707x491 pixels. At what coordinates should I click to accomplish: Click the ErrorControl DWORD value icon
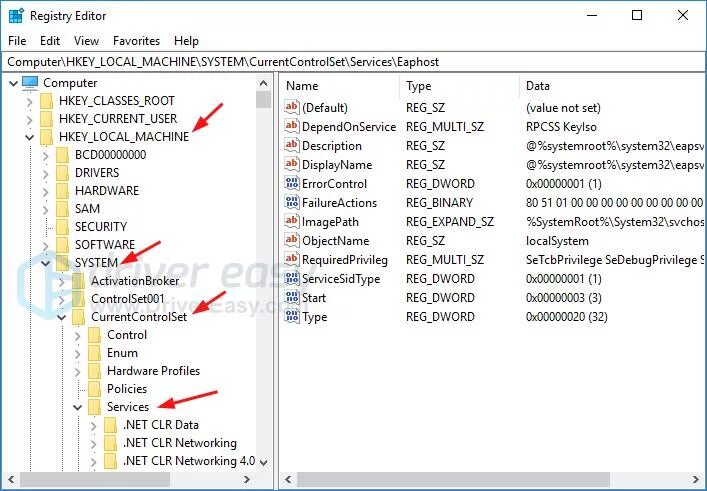[292, 184]
